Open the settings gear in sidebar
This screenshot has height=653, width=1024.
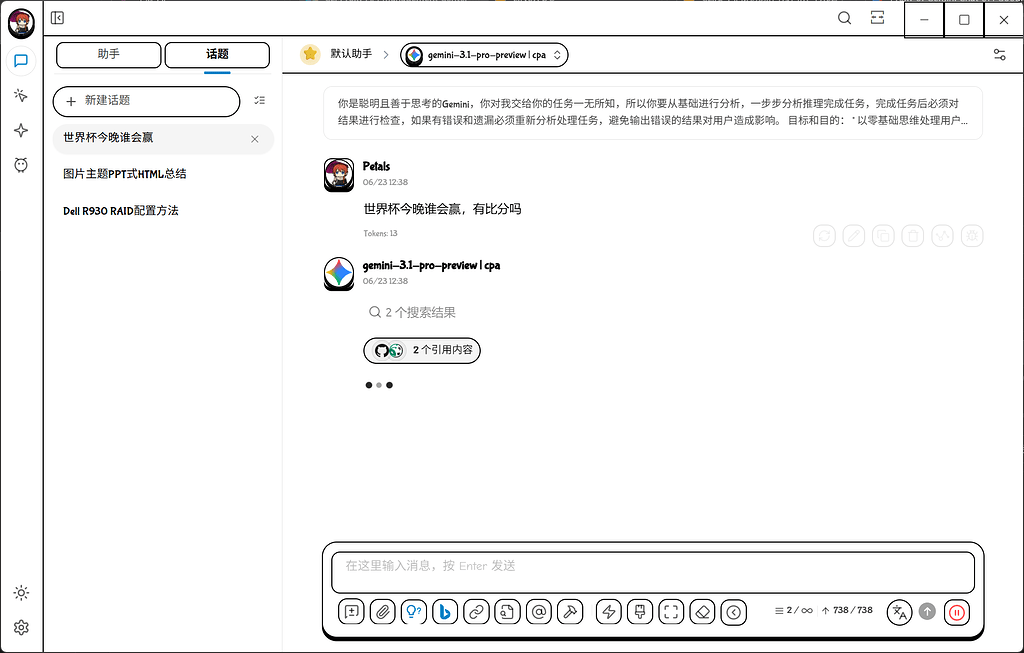(x=21, y=628)
